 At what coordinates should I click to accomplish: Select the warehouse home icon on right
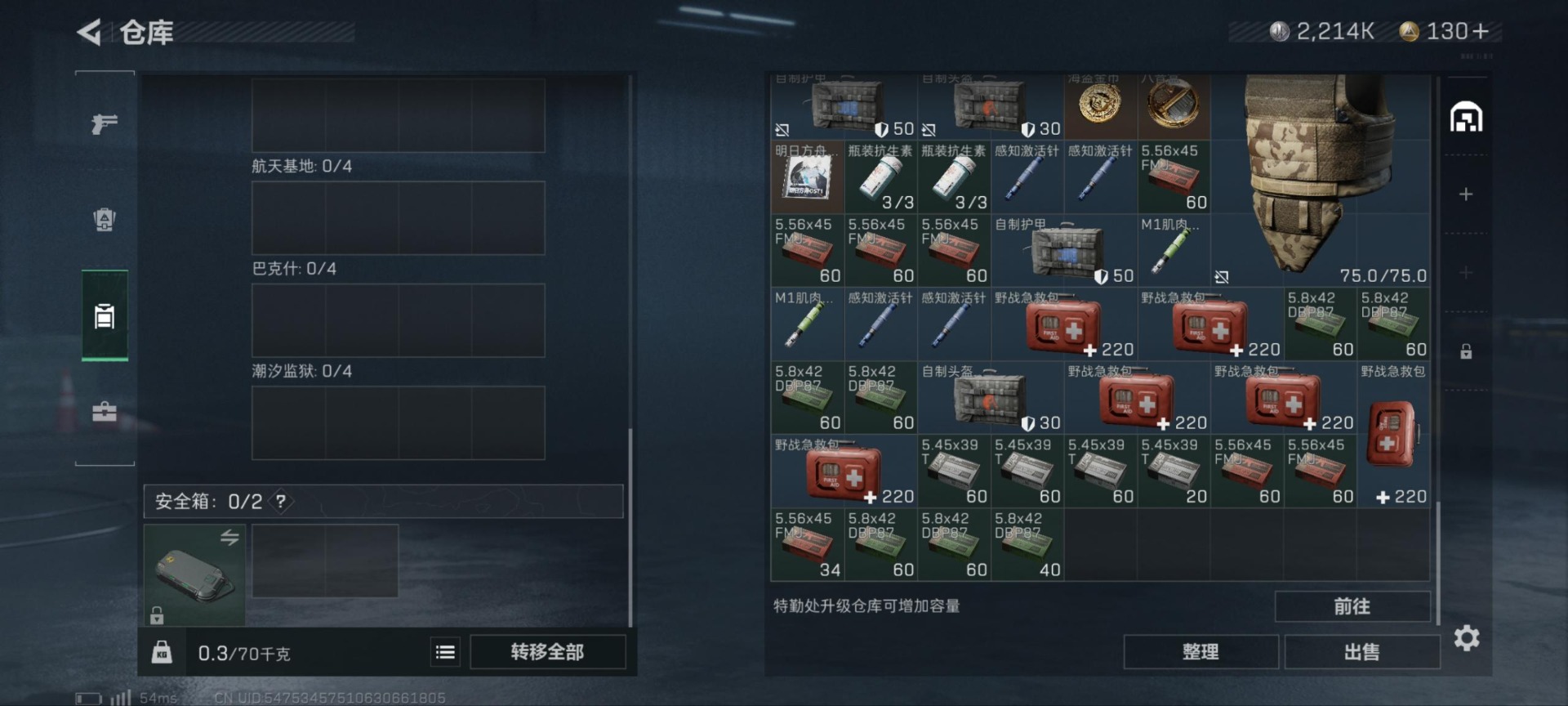(x=1466, y=117)
